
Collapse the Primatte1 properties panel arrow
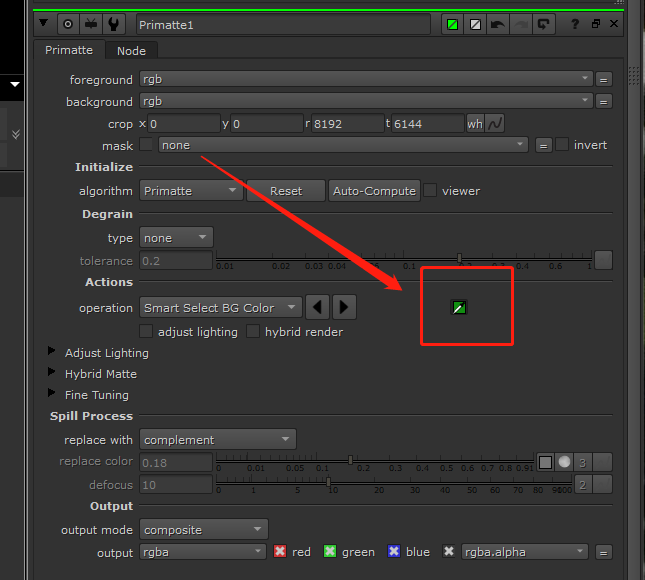(x=43, y=23)
